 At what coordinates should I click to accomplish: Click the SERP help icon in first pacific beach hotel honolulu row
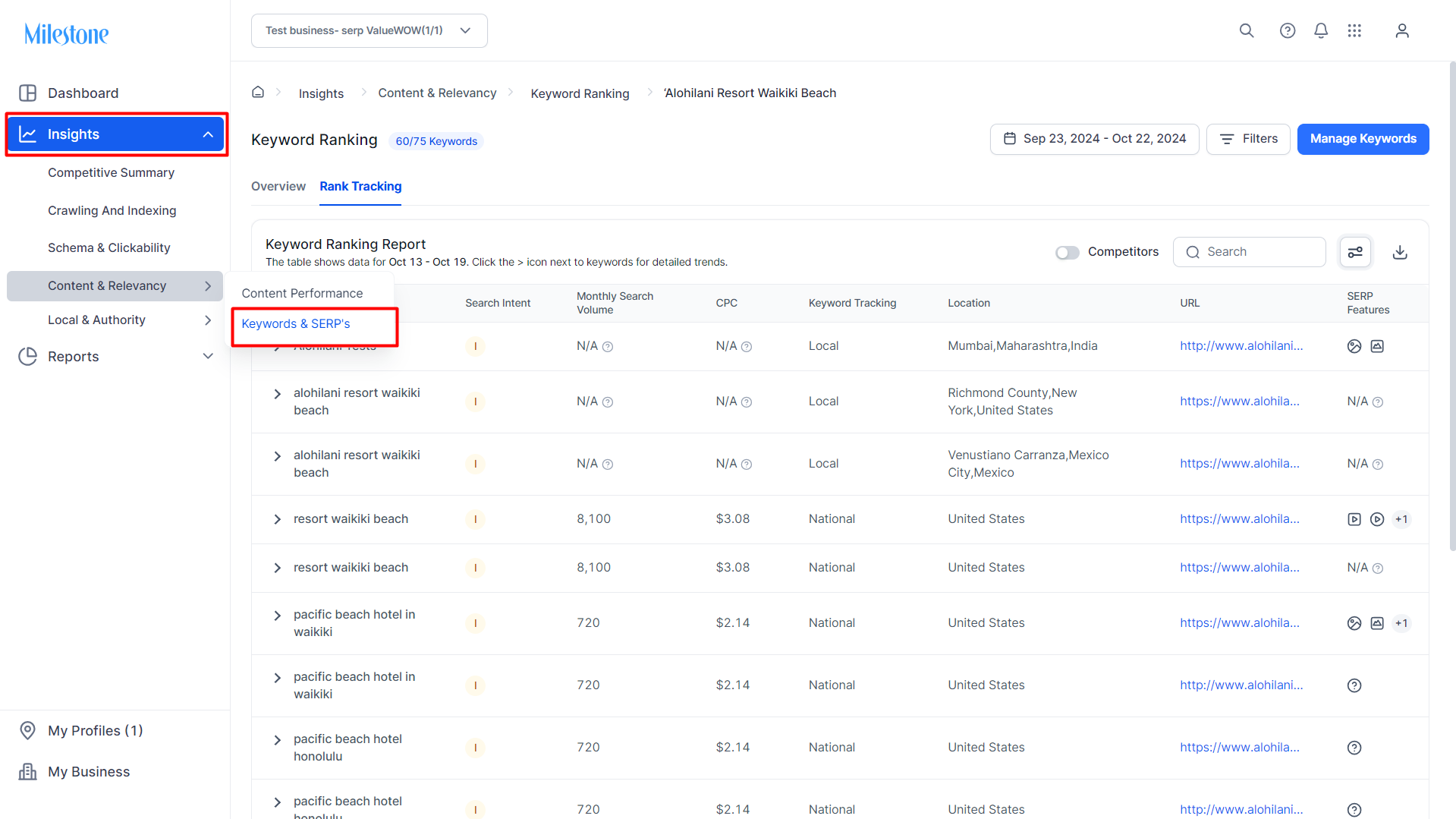pyautogui.click(x=1354, y=748)
